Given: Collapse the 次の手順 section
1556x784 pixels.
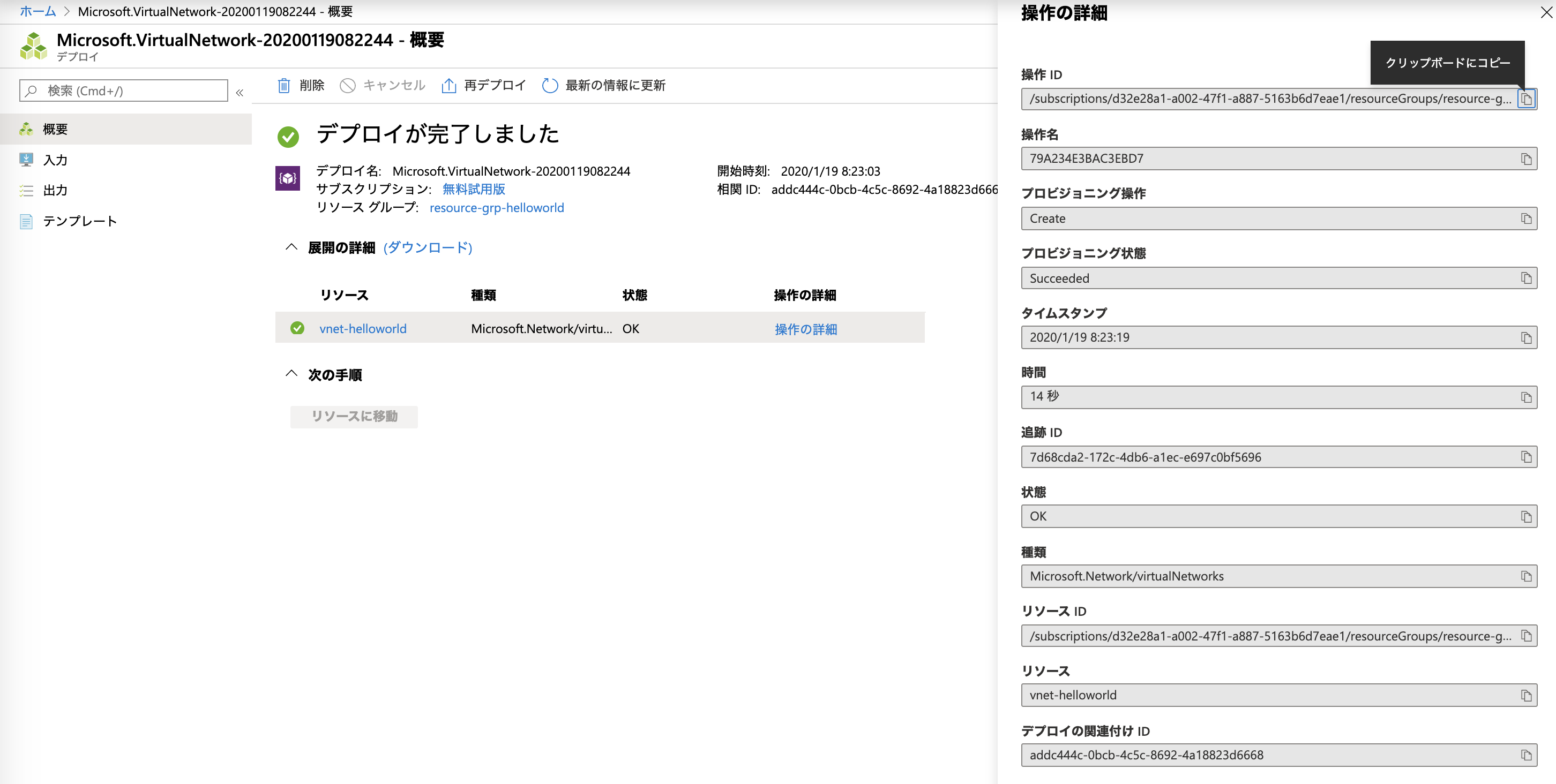Looking at the screenshot, I should [291, 374].
